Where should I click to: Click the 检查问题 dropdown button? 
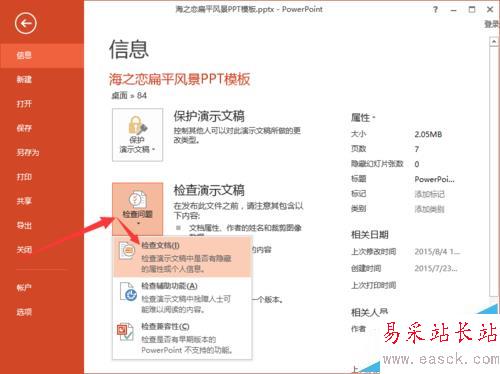tap(138, 209)
